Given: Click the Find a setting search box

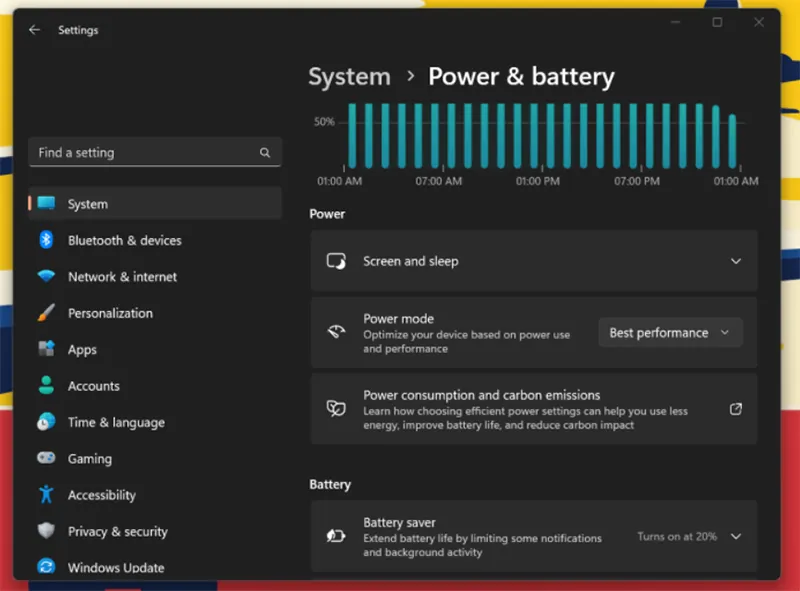Looking at the screenshot, I should point(155,152).
